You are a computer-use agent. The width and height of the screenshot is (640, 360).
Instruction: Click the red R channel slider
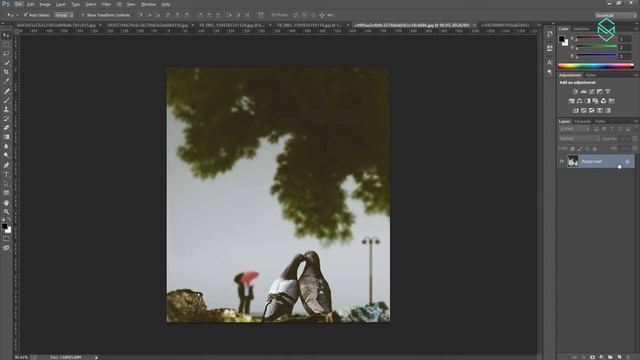pyautogui.click(x=596, y=39)
